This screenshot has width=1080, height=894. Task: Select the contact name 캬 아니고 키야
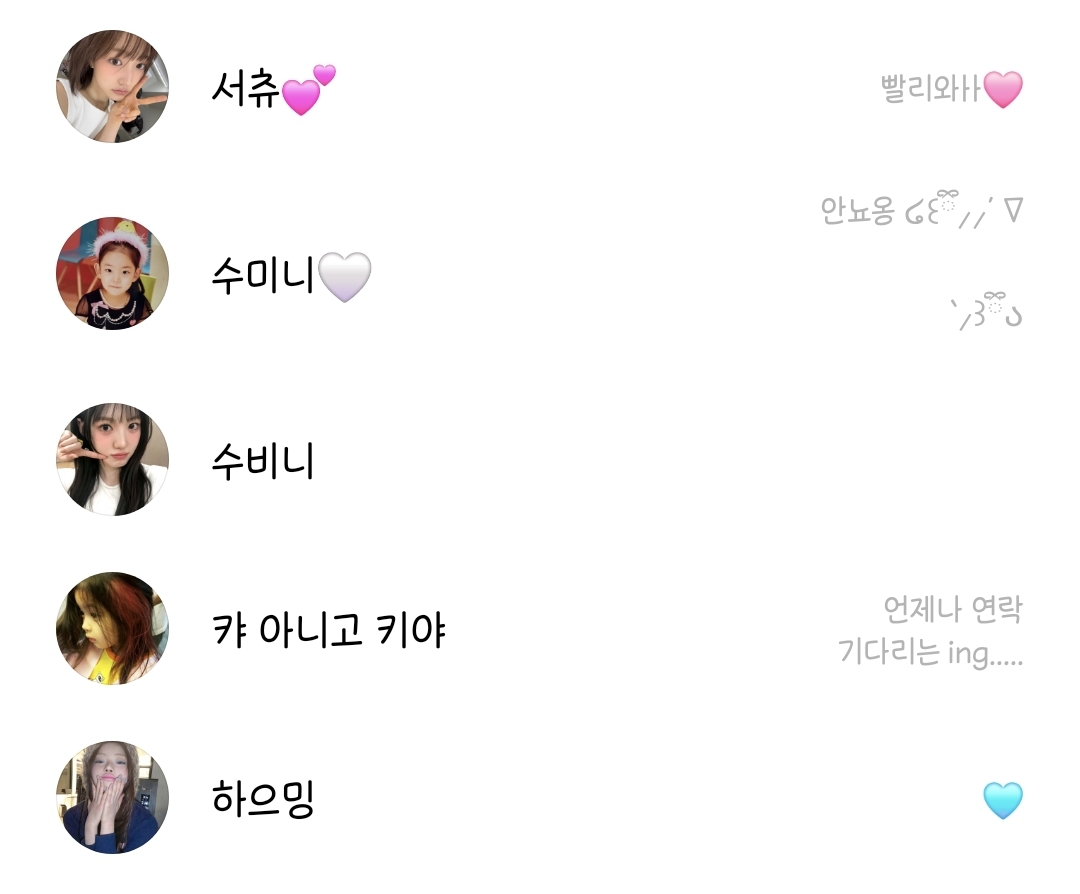[x=329, y=630]
